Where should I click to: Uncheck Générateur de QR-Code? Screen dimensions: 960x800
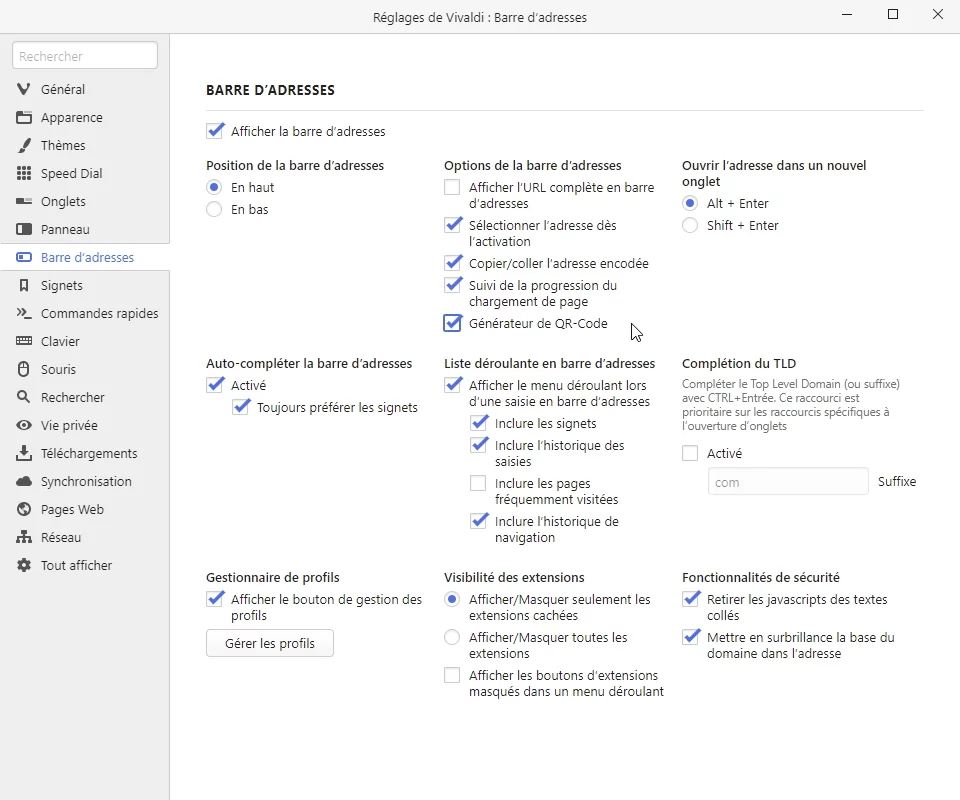[x=452, y=323]
